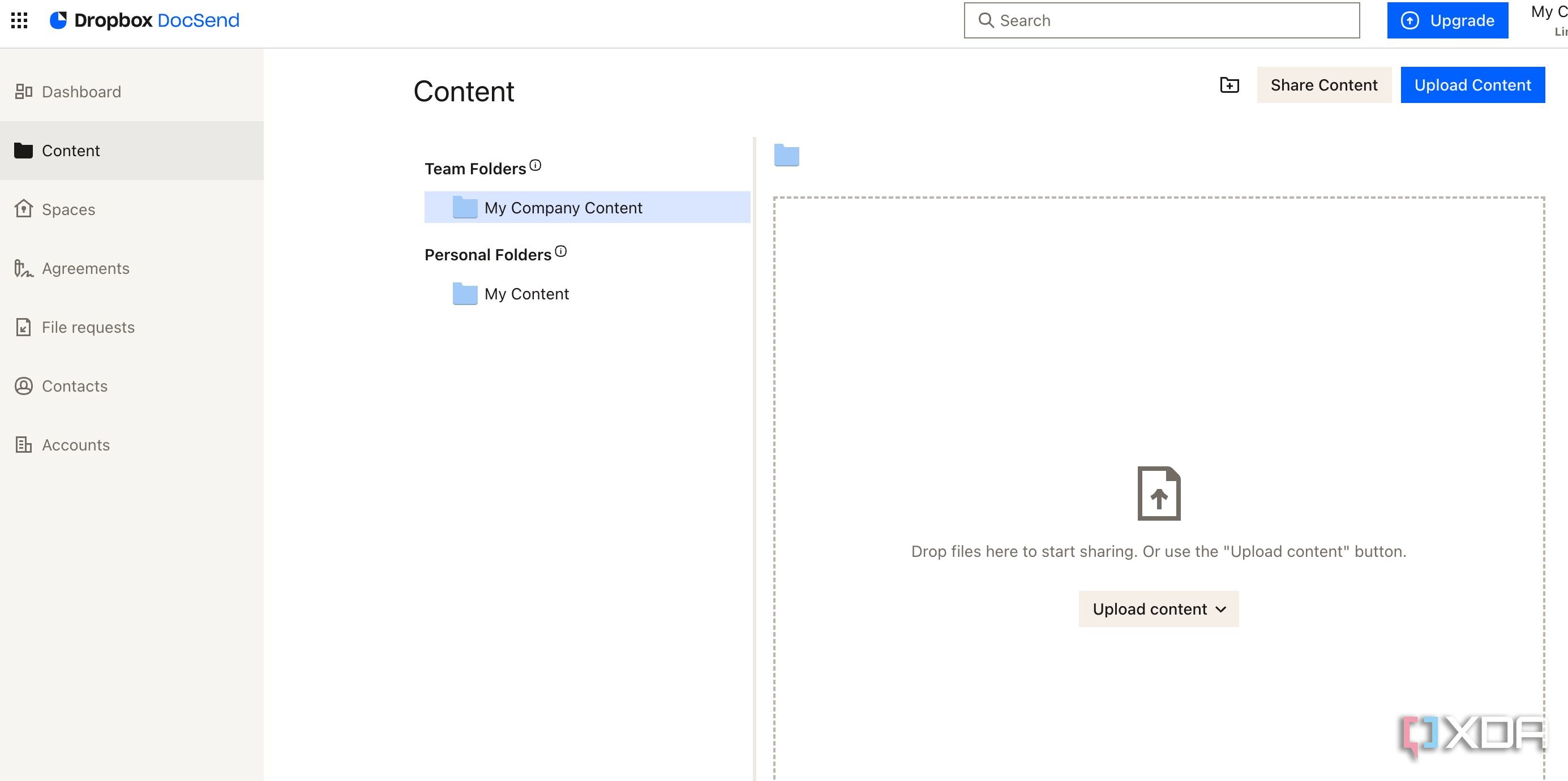Click the File requests document icon
1568x781 pixels.
(x=23, y=328)
